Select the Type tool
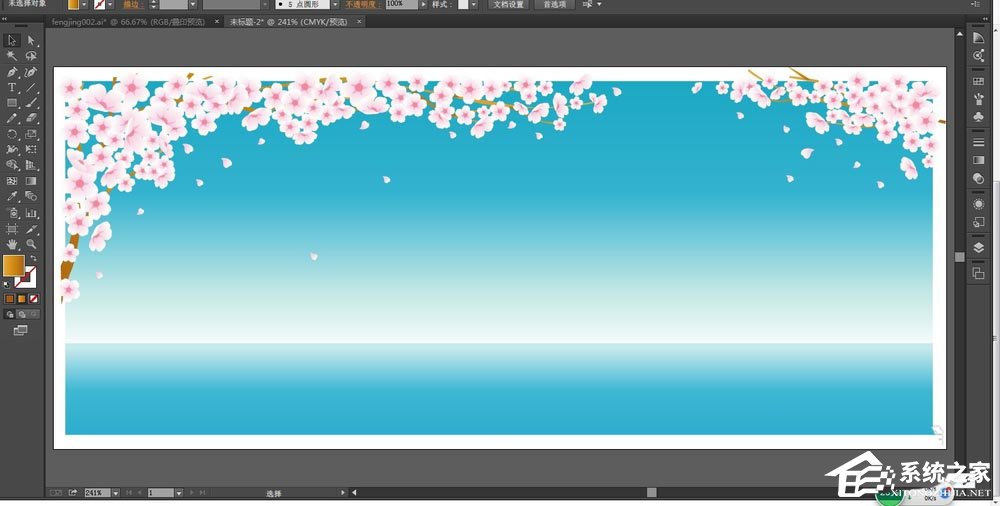 [12, 88]
